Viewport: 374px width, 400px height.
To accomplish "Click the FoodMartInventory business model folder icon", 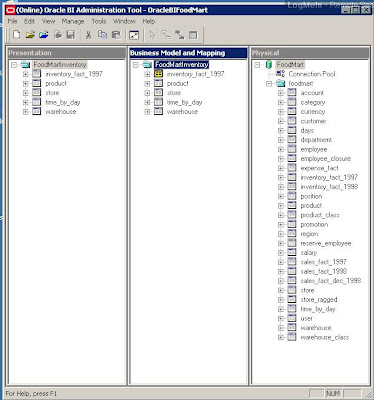I will tap(147, 65).
